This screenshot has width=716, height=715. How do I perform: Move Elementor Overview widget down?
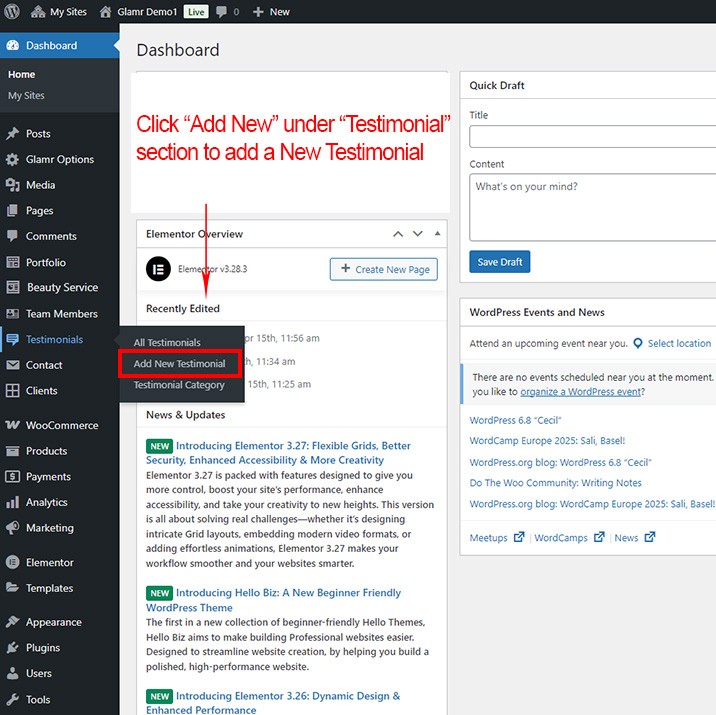pos(417,234)
